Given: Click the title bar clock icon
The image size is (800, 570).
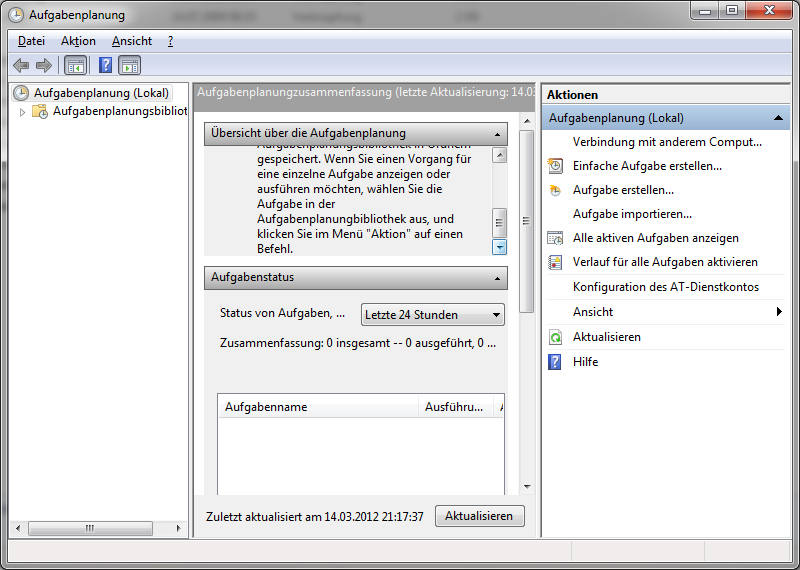Looking at the screenshot, I should point(16,15).
